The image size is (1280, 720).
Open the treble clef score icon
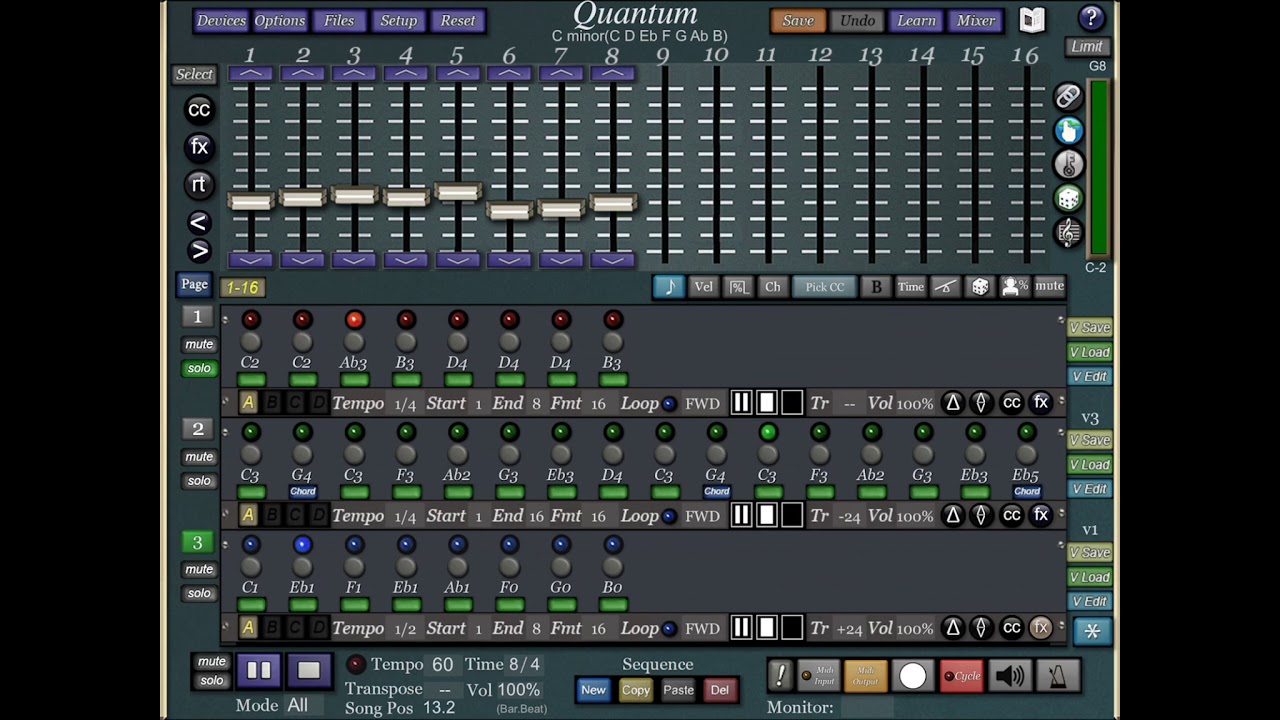pyautogui.click(x=1068, y=233)
